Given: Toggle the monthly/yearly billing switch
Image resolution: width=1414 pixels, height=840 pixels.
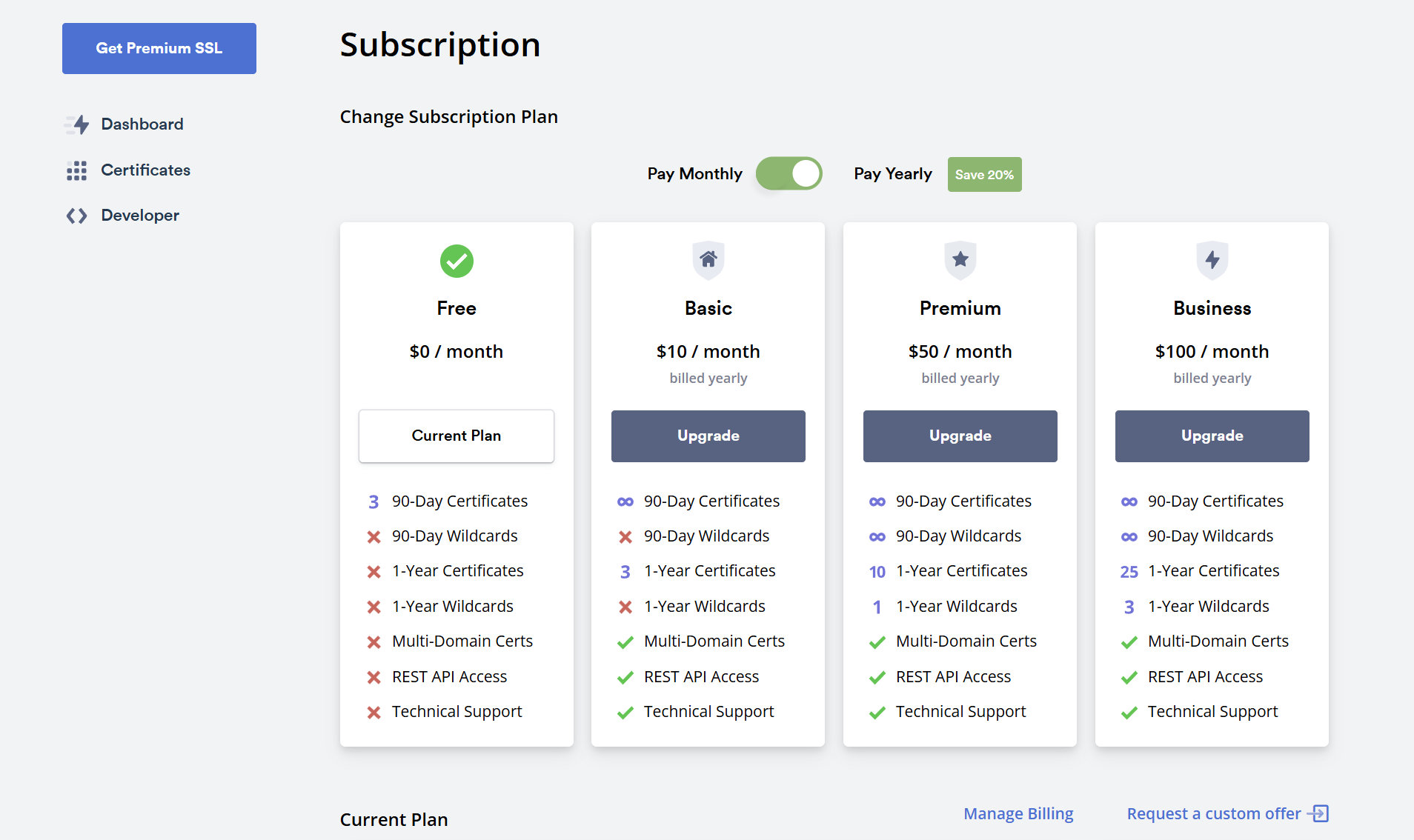Looking at the screenshot, I should tap(789, 174).
